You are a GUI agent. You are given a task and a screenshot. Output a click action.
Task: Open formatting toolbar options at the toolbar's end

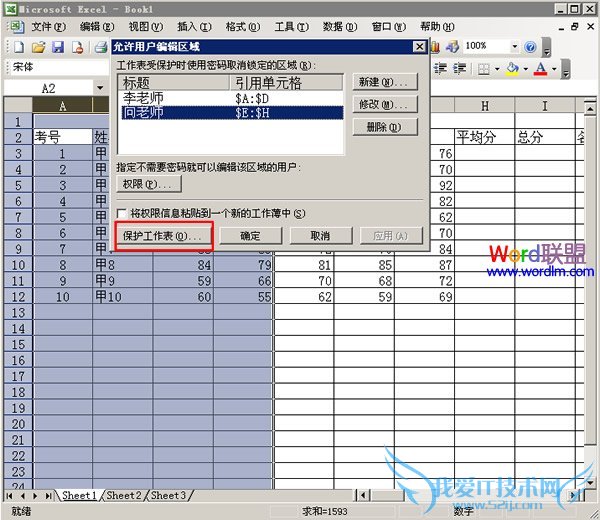pyautogui.click(x=566, y=69)
